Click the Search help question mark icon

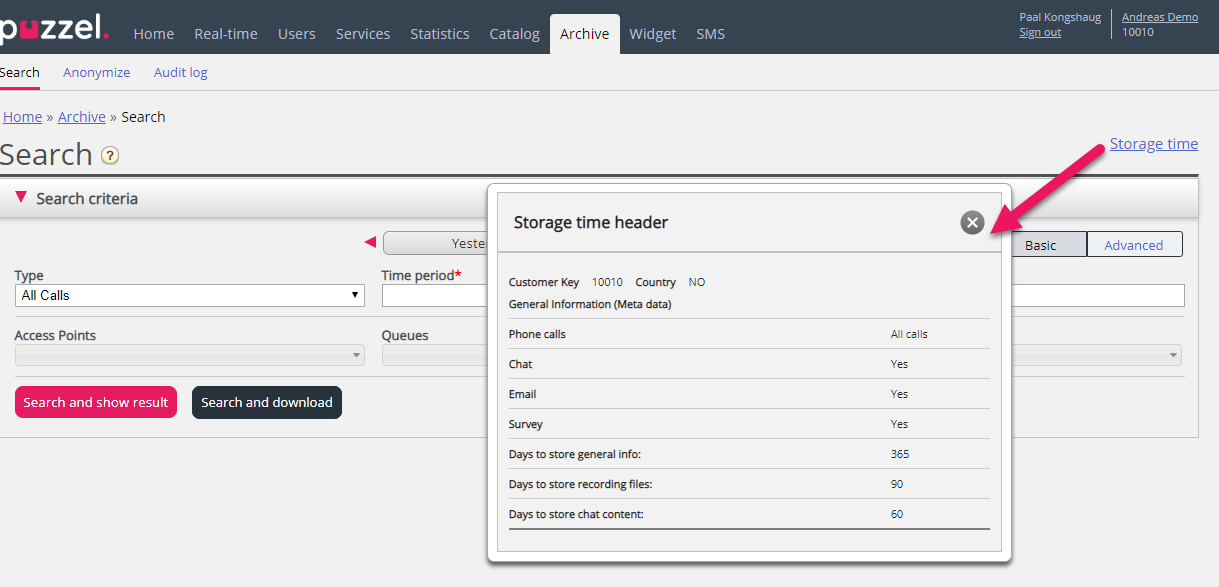[110, 156]
